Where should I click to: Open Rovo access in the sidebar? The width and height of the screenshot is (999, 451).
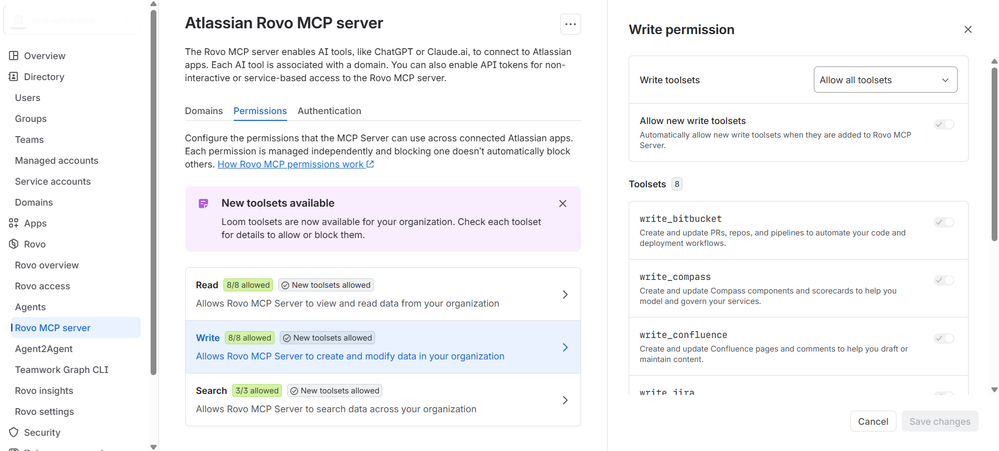pyautogui.click(x=43, y=286)
